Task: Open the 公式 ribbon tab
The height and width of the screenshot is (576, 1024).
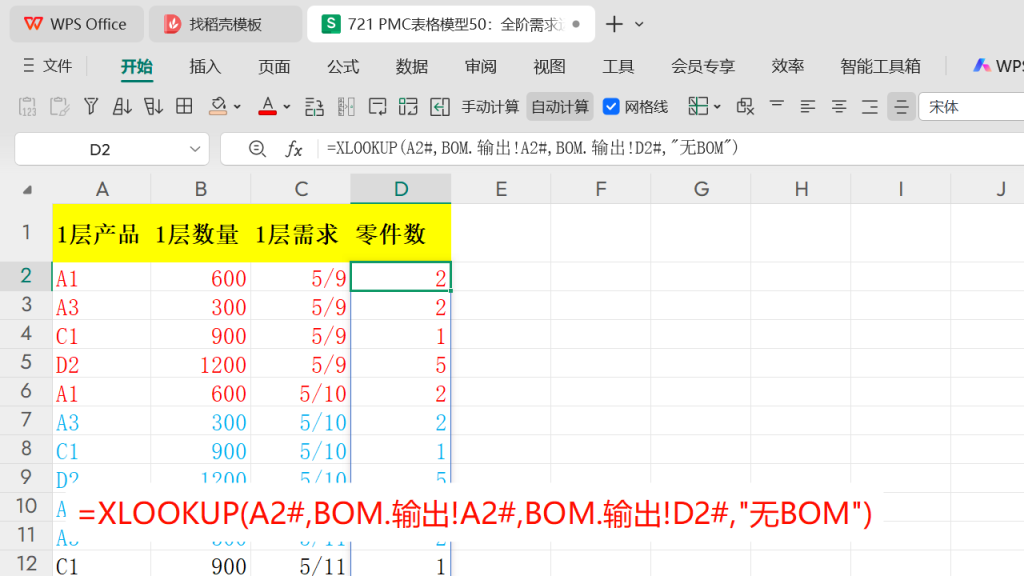Action: pyautogui.click(x=343, y=67)
